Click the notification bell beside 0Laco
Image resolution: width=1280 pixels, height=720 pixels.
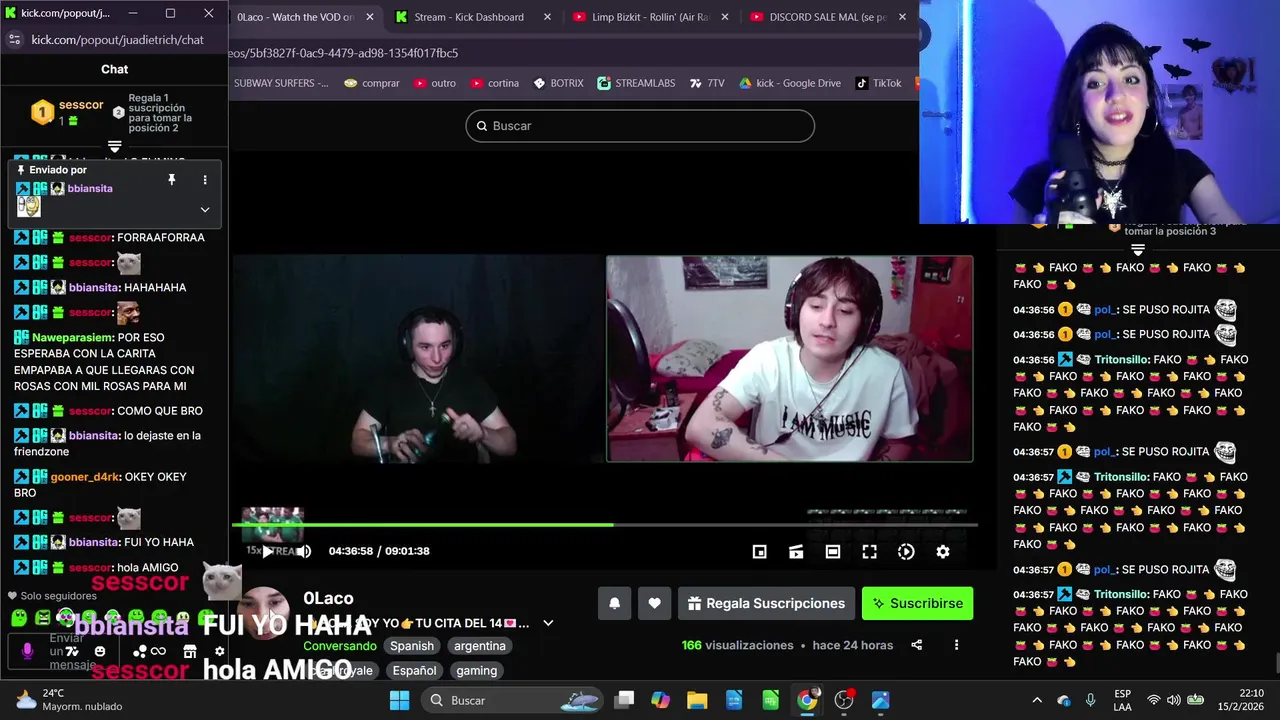[x=615, y=603]
